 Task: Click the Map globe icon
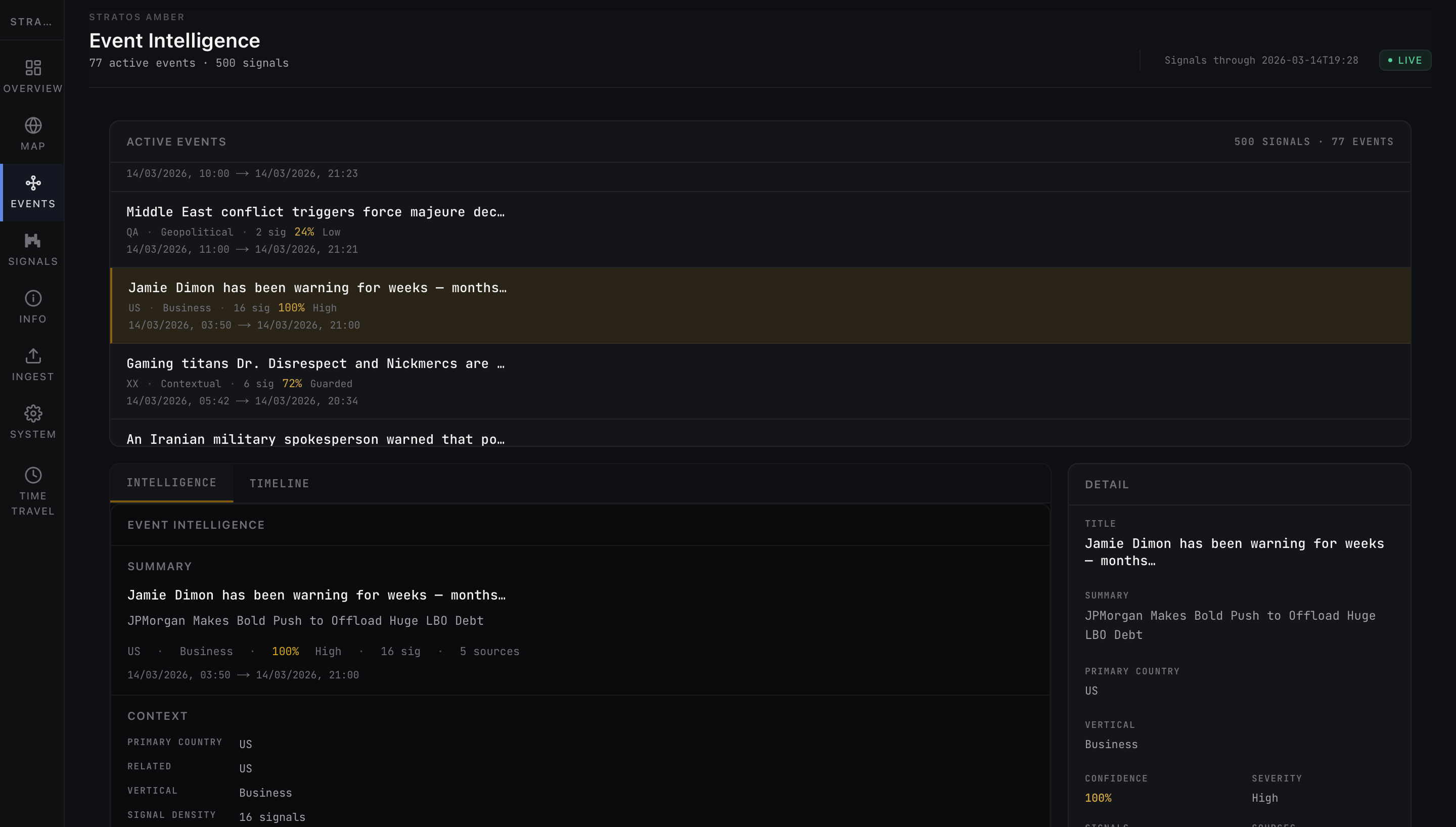point(33,125)
